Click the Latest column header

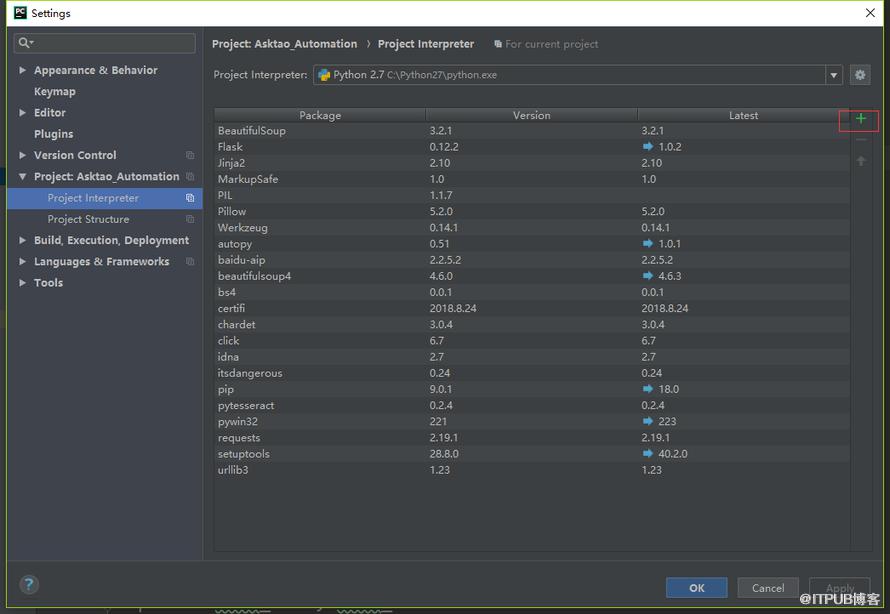pos(744,115)
